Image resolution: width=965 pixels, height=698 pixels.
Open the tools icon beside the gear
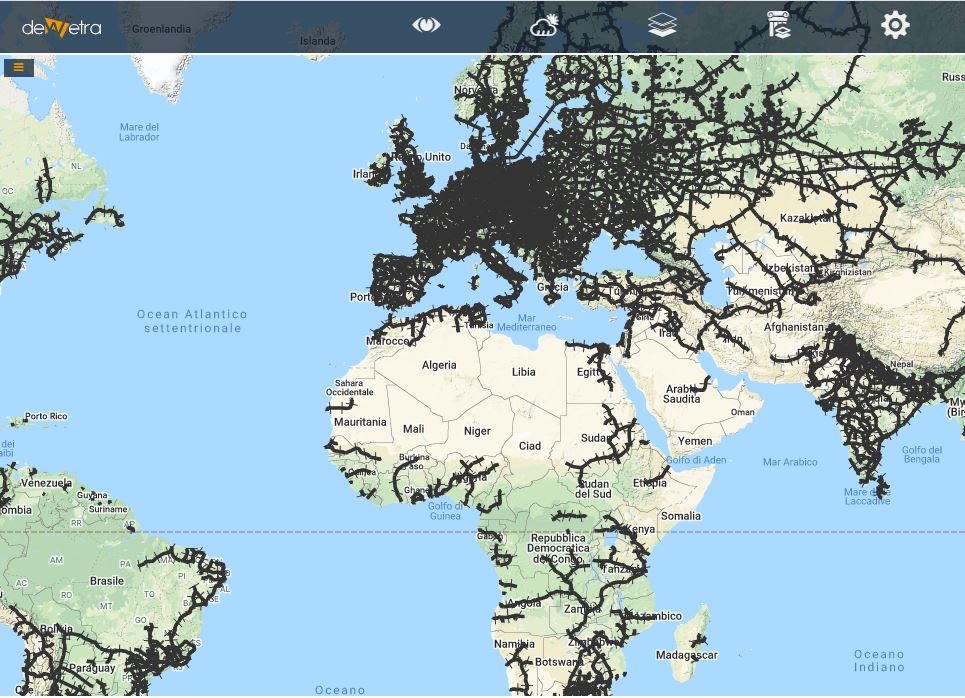779,25
